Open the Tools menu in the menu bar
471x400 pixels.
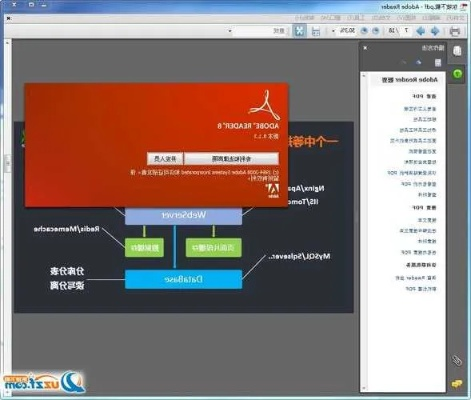[x=356, y=18]
